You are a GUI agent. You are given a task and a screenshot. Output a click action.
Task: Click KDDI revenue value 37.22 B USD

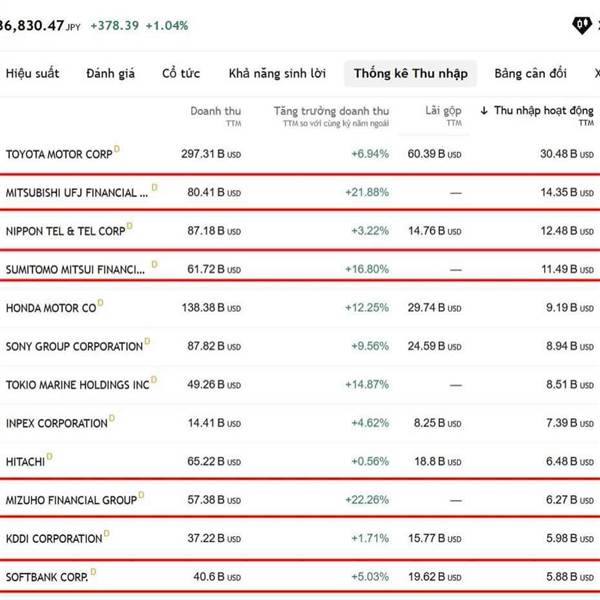(x=214, y=538)
